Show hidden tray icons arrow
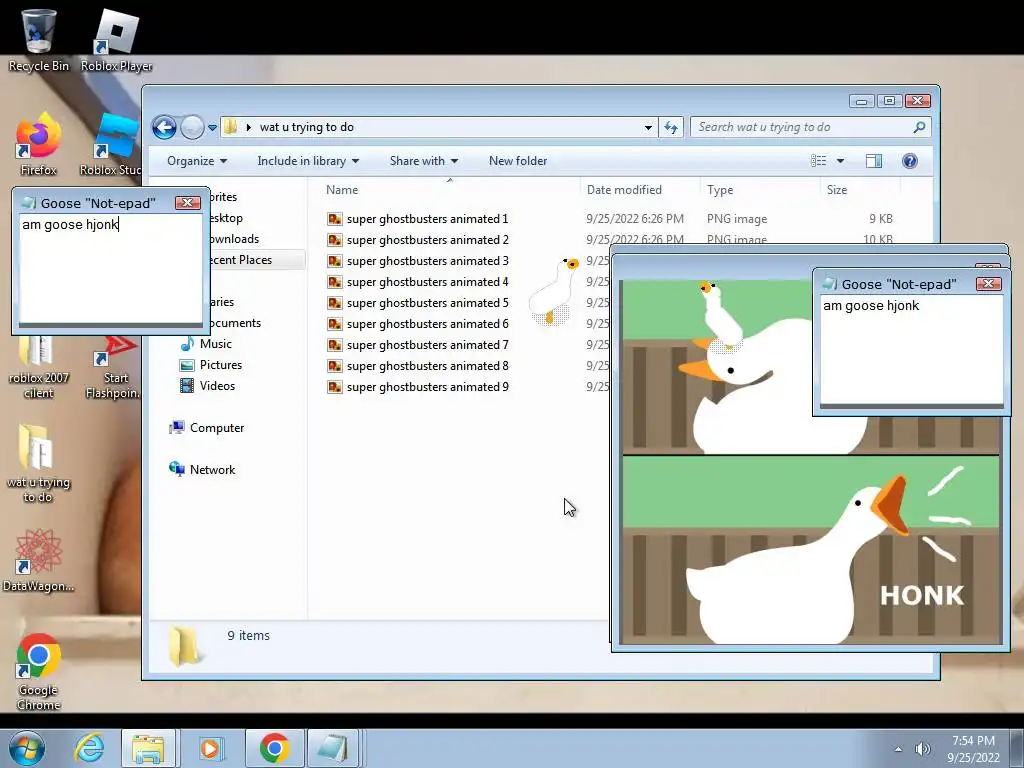Image resolution: width=1024 pixels, height=768 pixels. [898, 749]
